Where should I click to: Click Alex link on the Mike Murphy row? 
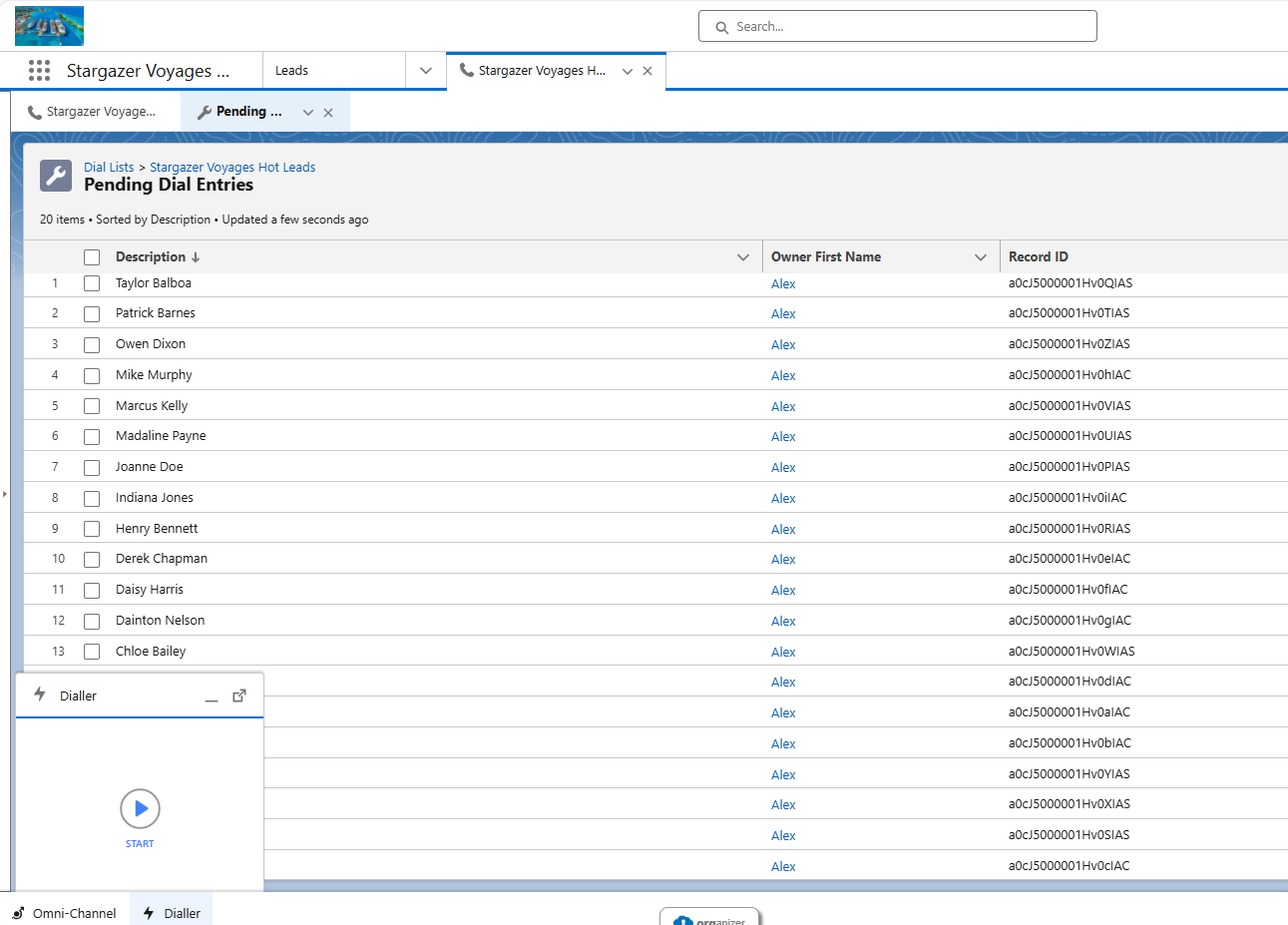click(783, 375)
